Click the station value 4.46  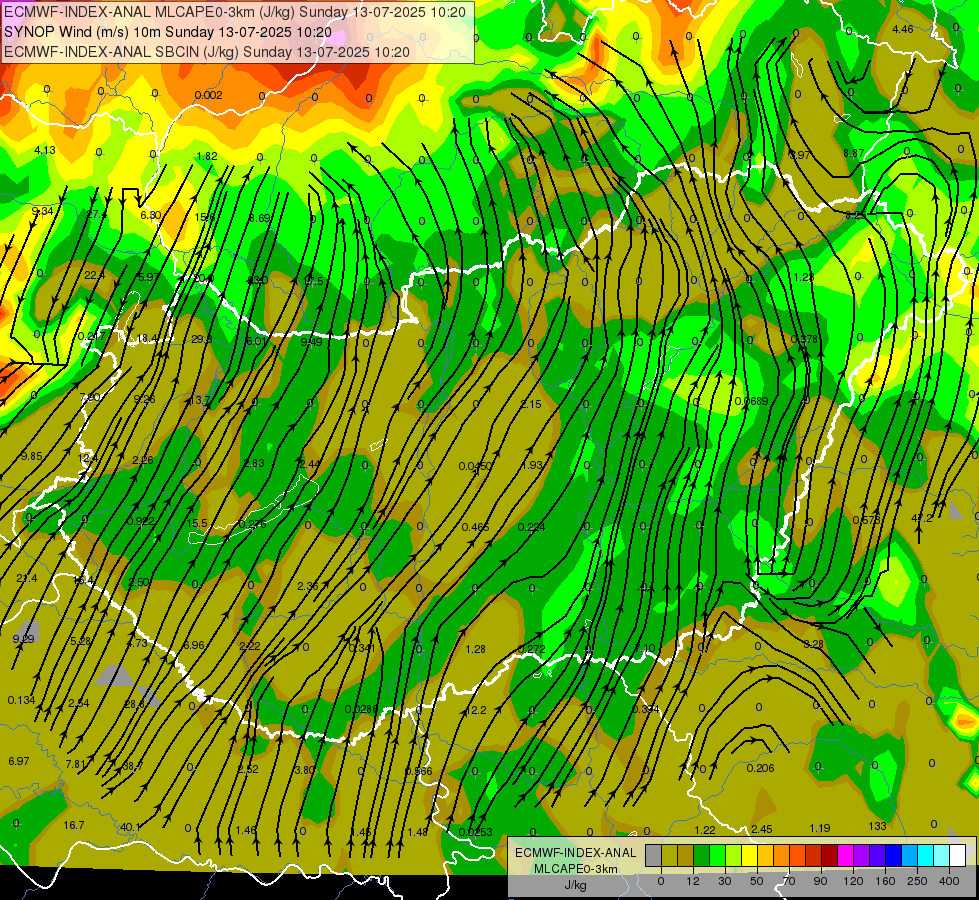(x=903, y=29)
